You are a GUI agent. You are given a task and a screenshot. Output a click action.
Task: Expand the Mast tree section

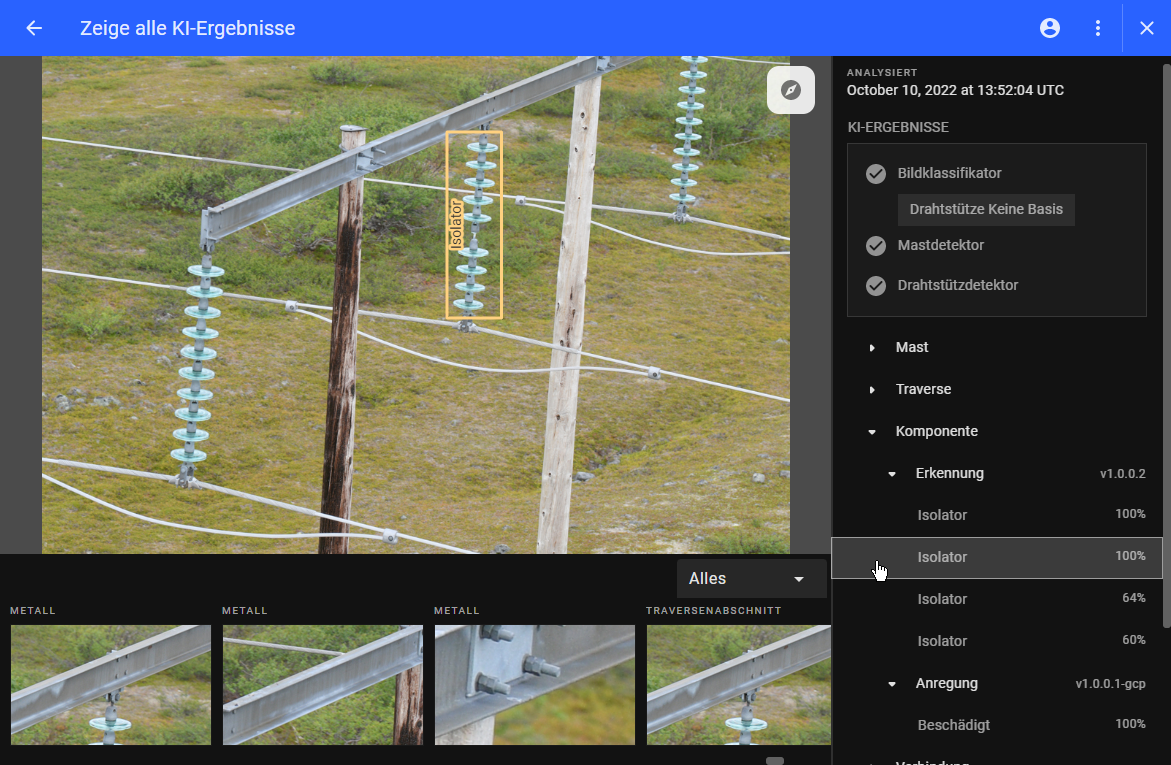click(872, 348)
